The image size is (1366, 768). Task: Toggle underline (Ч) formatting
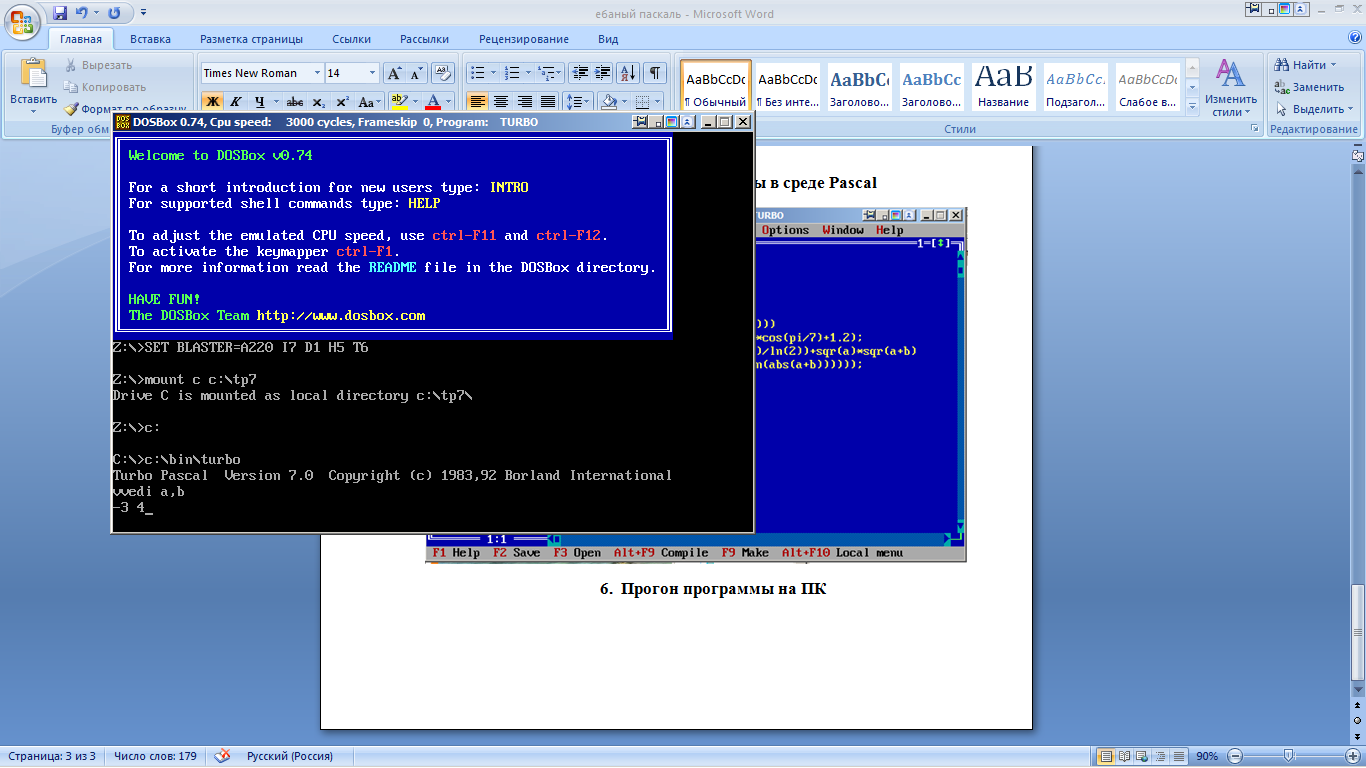[x=260, y=102]
